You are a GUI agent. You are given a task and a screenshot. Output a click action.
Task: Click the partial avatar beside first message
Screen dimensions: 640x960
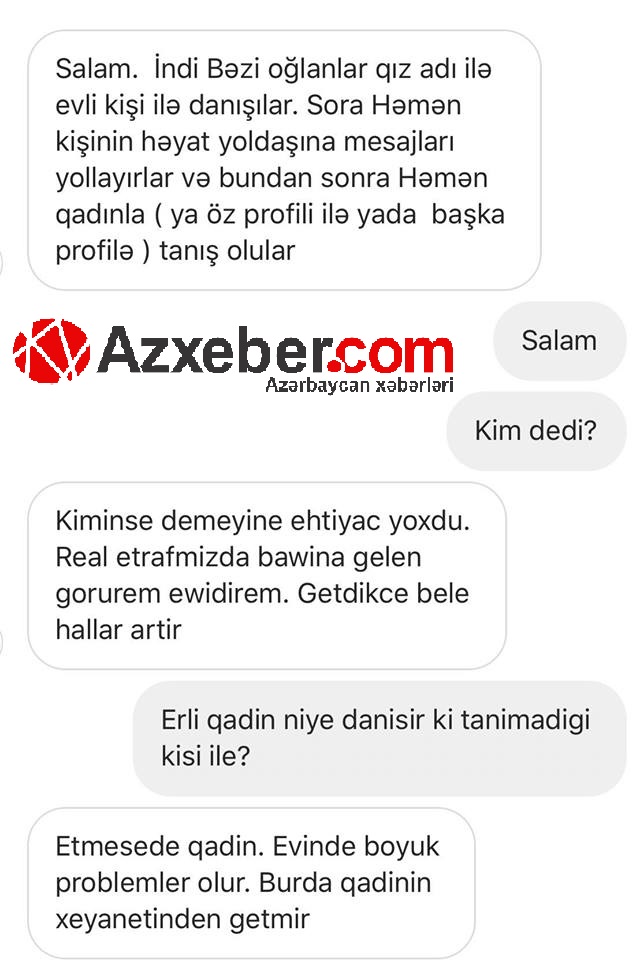pyautogui.click(x=1, y=263)
